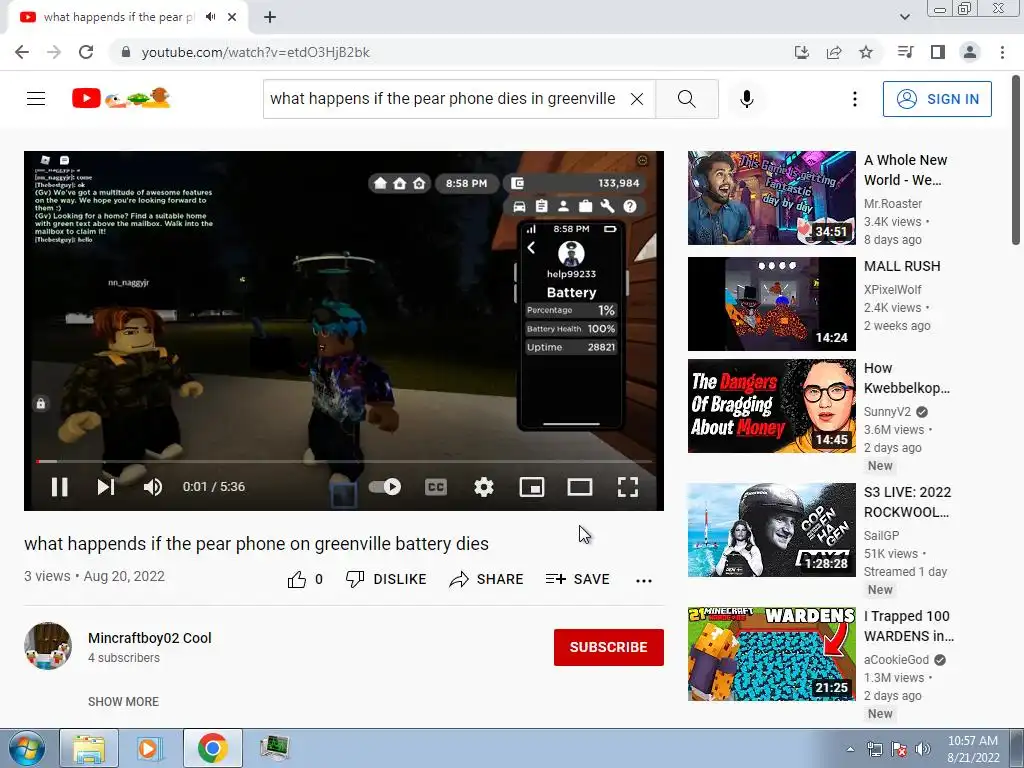The image size is (1024, 768).
Task: Share this page from the address bar
Action: (x=834, y=52)
